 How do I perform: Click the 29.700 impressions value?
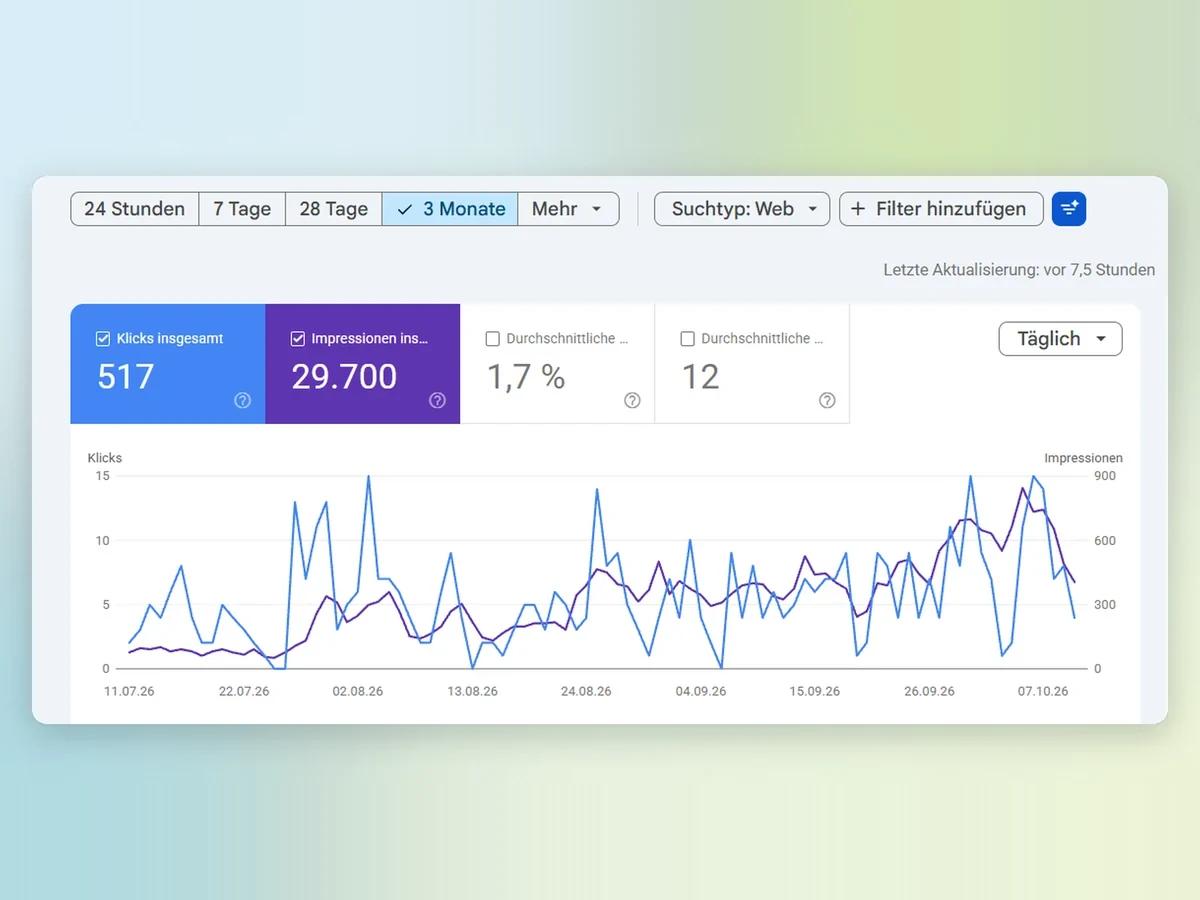coord(344,377)
